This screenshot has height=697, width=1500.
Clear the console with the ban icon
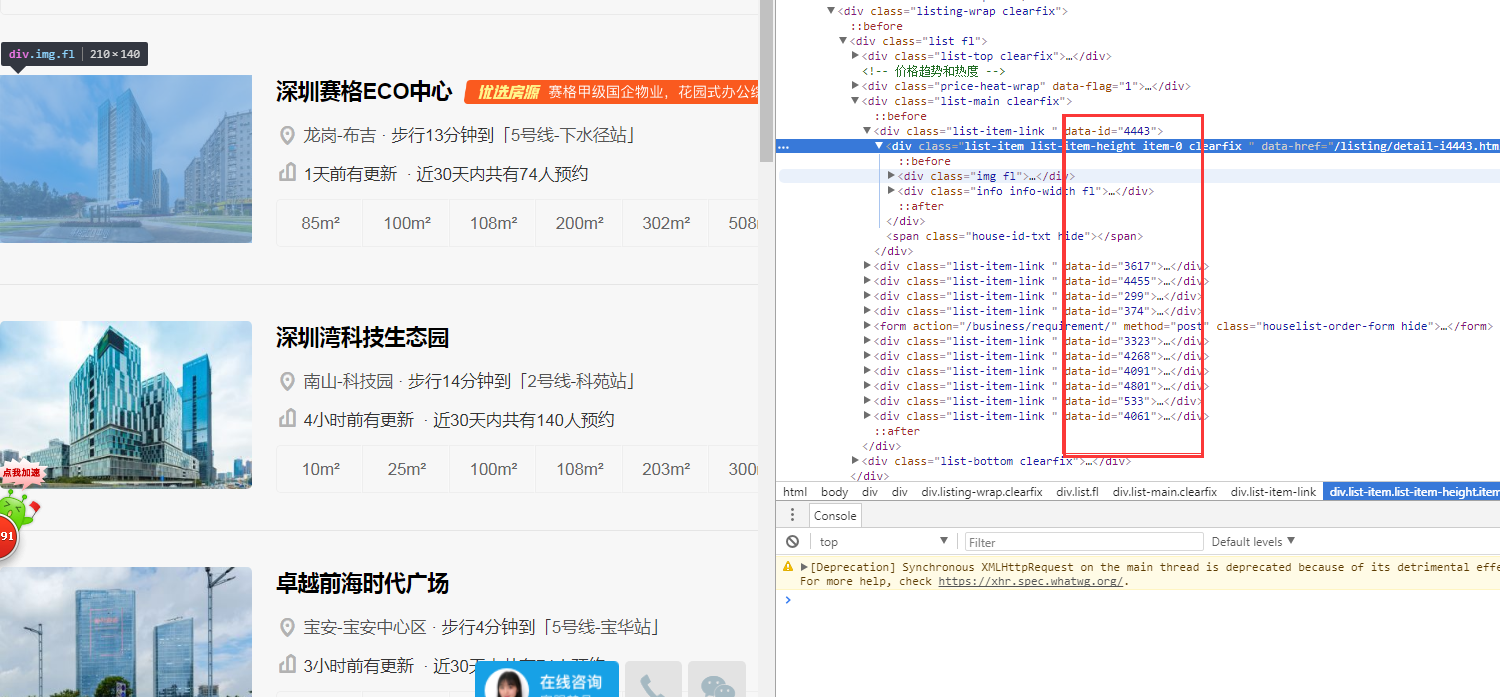[792, 542]
